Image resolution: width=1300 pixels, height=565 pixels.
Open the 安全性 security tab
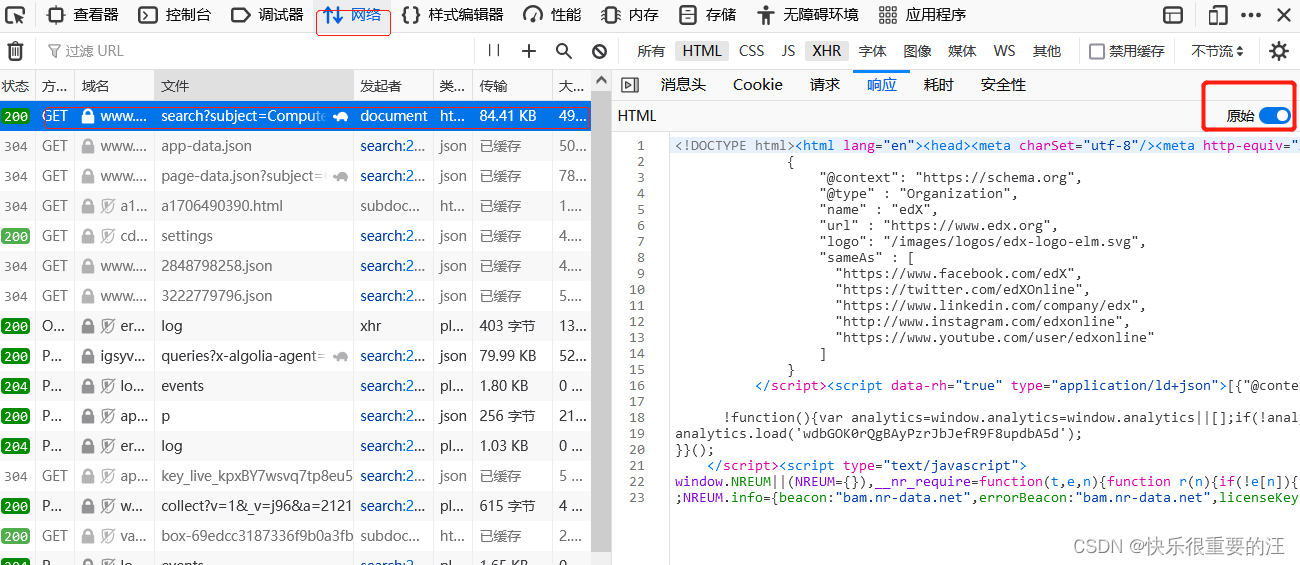point(1003,85)
